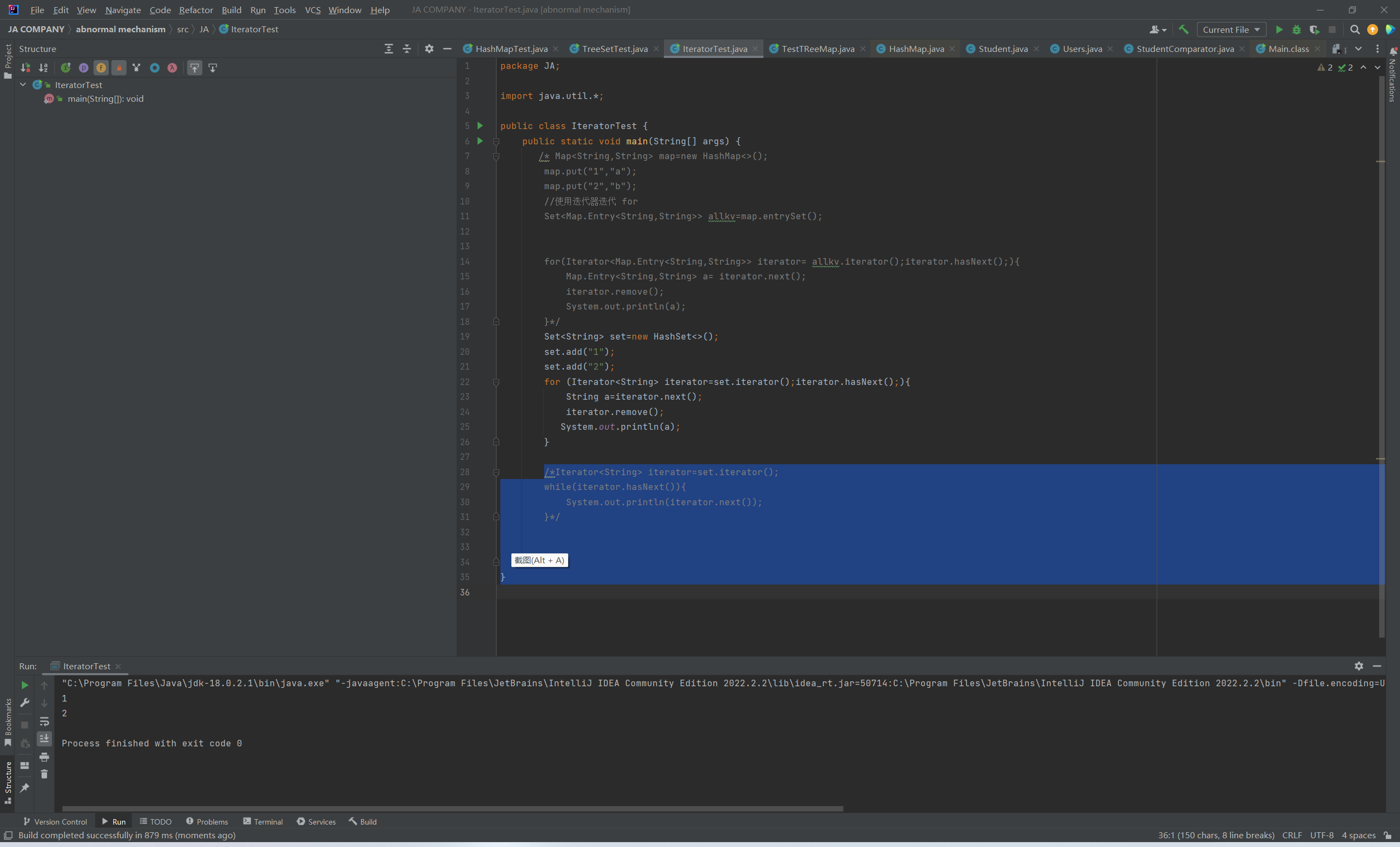This screenshot has height=847, width=1400.
Task: Toggle Scroll to End in Run console
Action: pos(44,739)
